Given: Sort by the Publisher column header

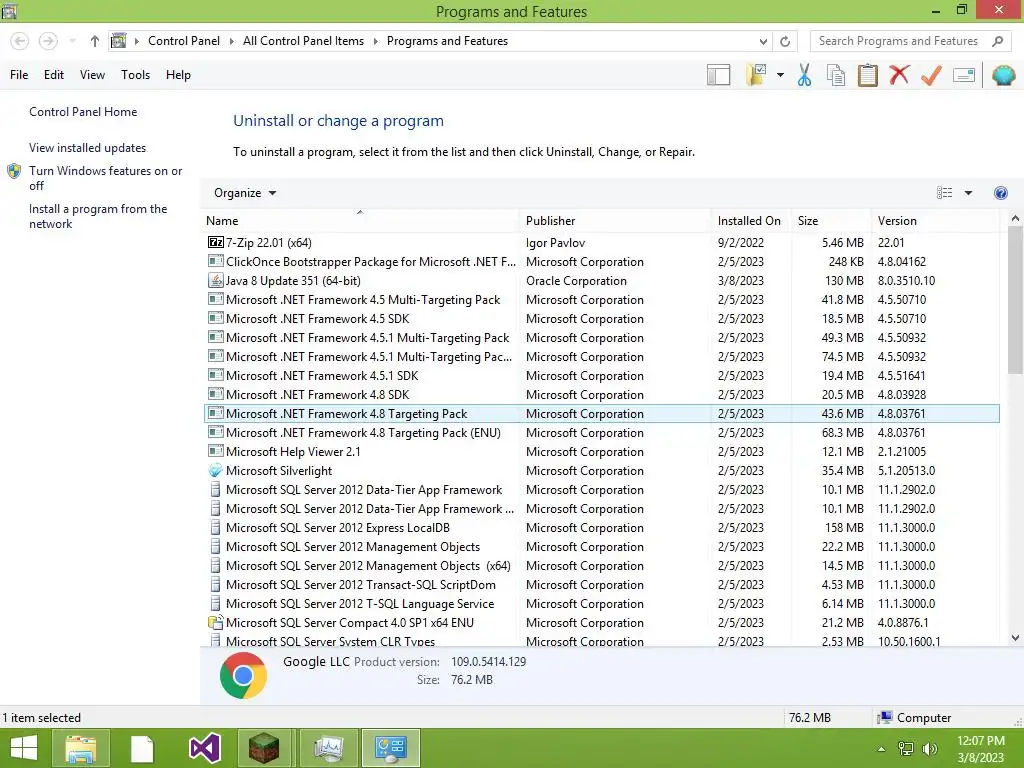Looking at the screenshot, I should pyautogui.click(x=615, y=221).
